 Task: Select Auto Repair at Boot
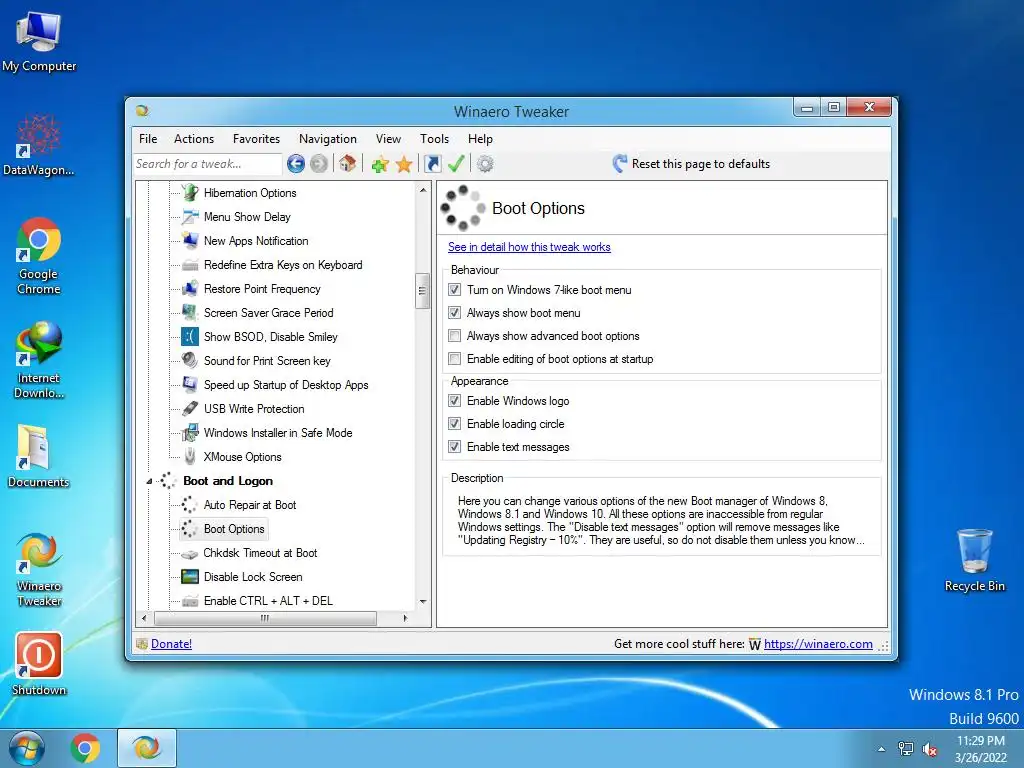(249, 505)
